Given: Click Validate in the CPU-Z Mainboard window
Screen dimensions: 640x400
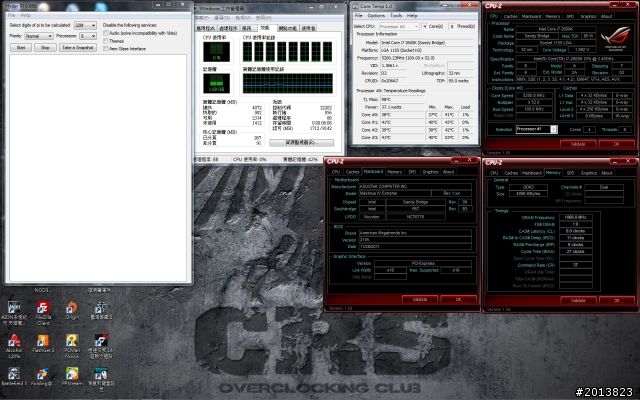Looking at the screenshot, I should [420, 299].
